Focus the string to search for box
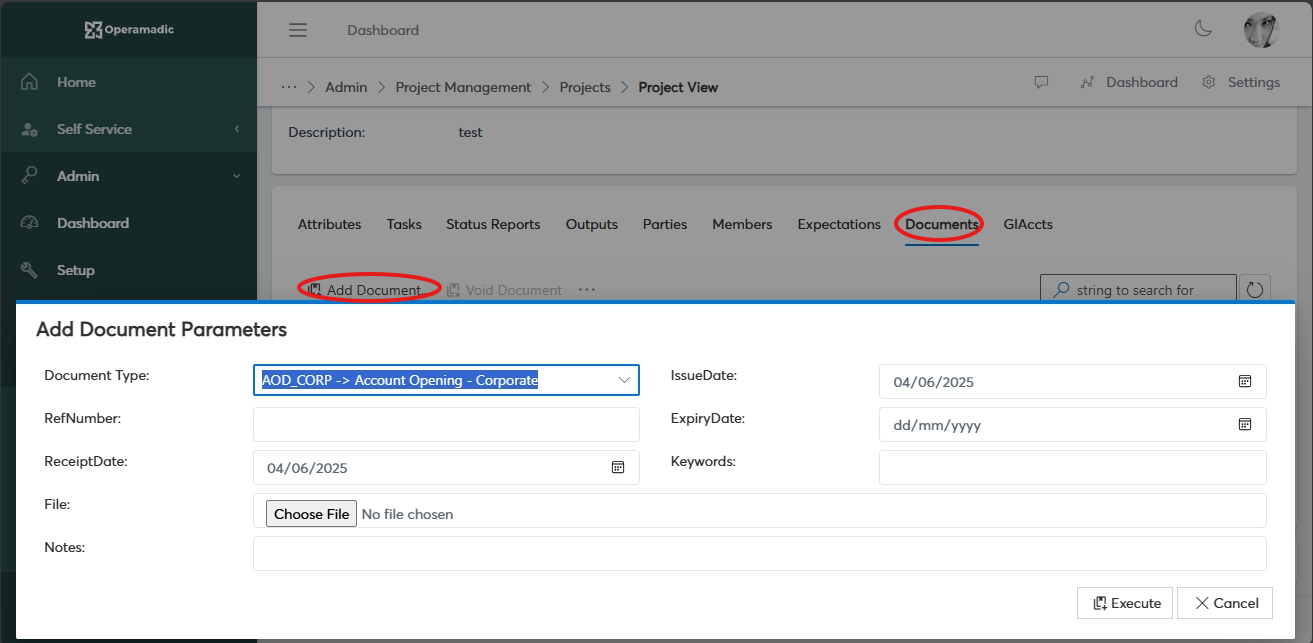 (x=1138, y=290)
